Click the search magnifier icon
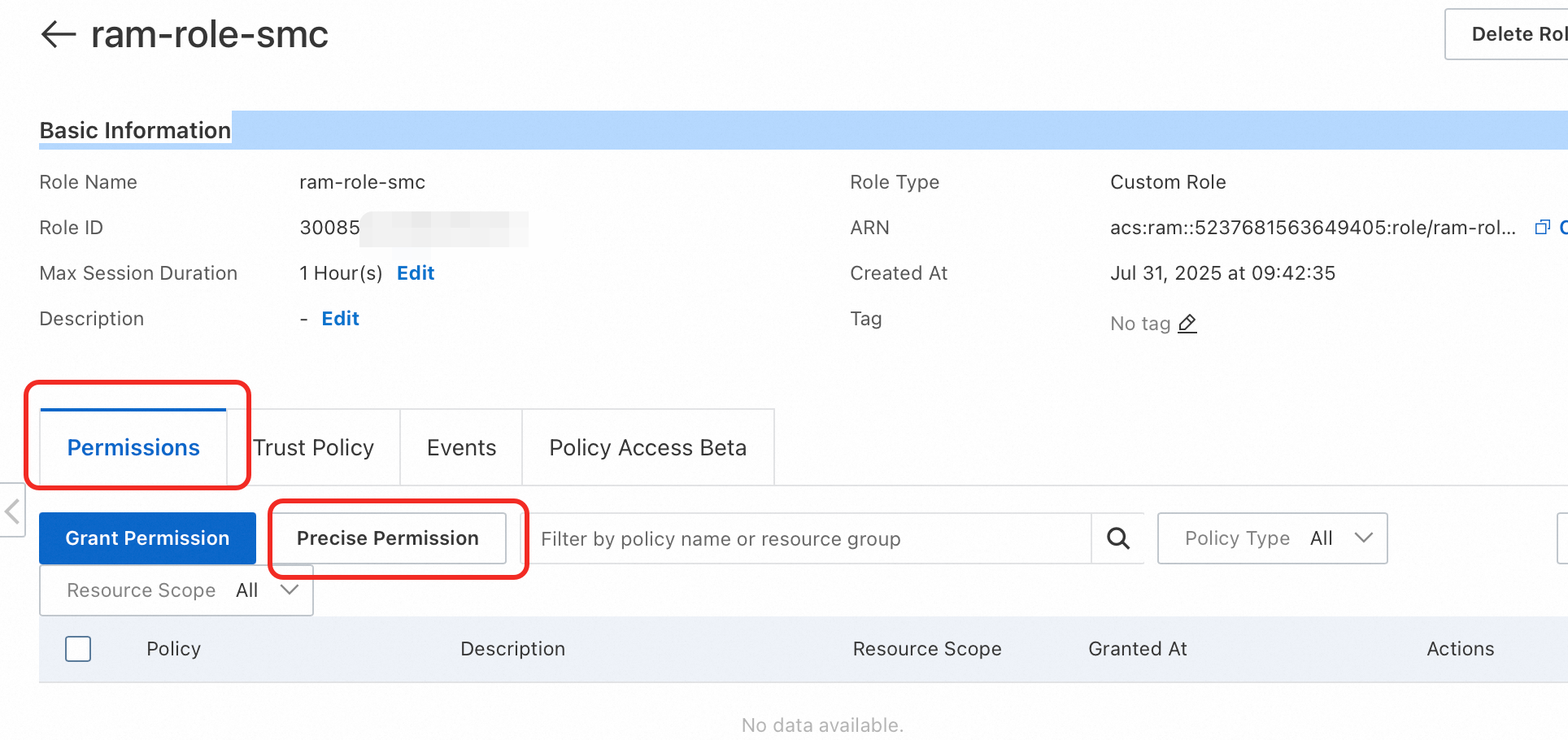1568x740 pixels. coord(1118,538)
